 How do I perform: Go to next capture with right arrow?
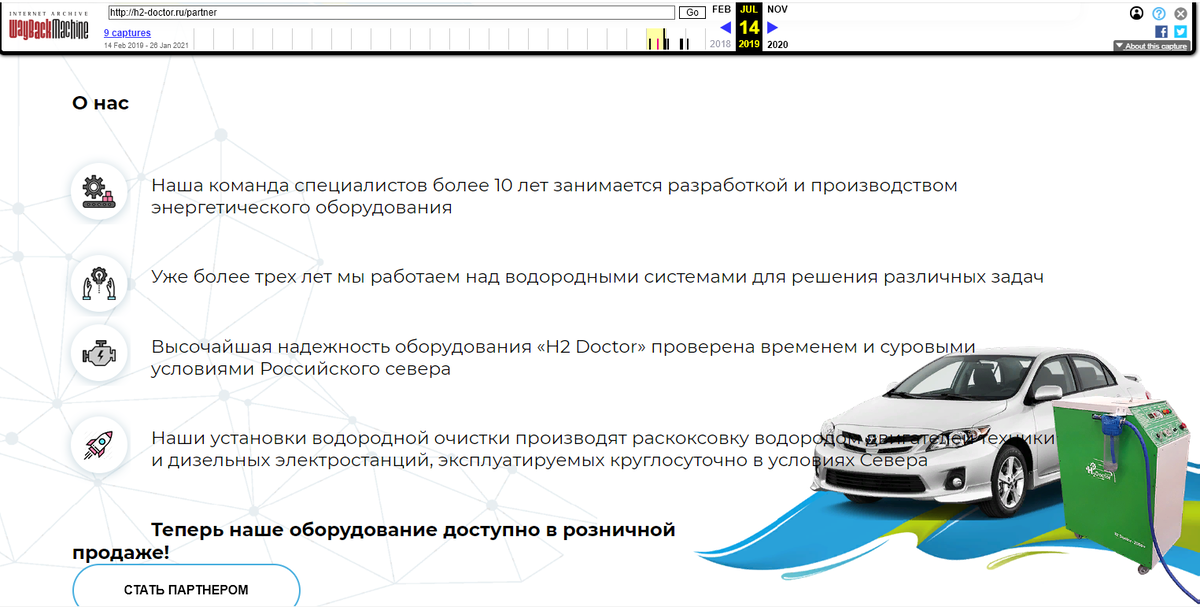[x=772, y=27]
